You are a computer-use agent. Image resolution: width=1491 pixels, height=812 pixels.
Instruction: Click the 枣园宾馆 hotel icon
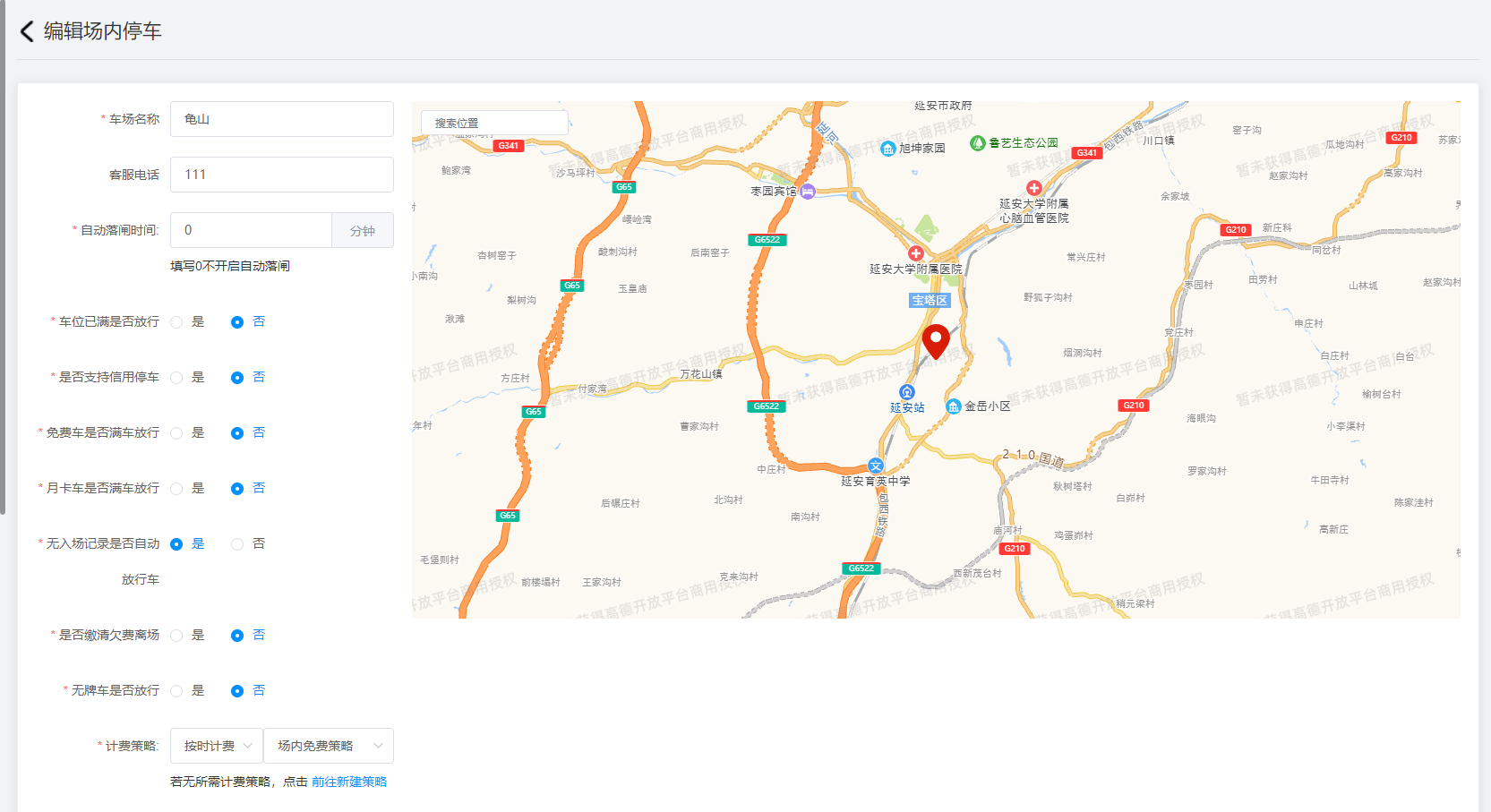pyautogui.click(x=808, y=191)
